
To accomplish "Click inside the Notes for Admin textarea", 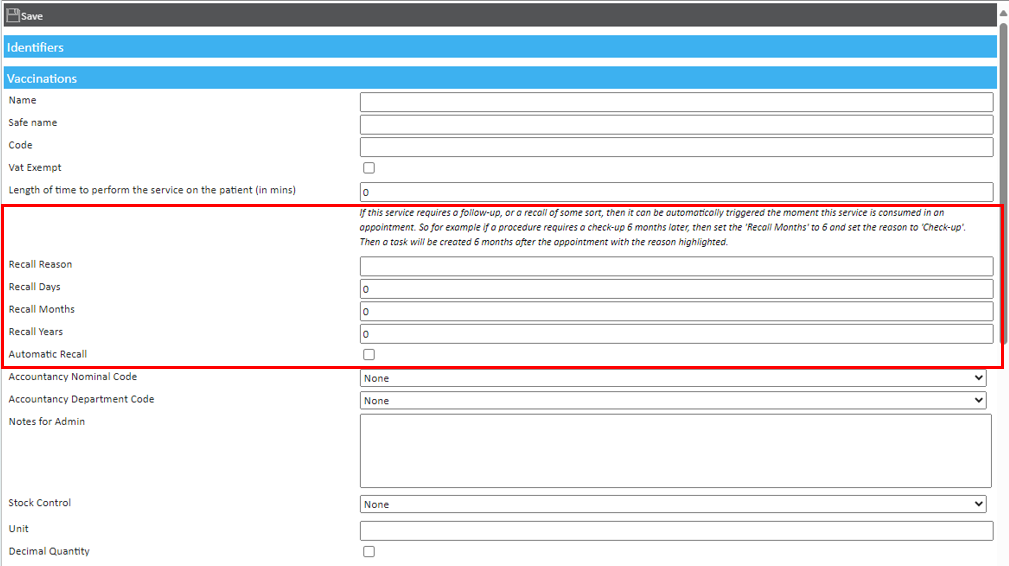I will [x=675, y=450].
